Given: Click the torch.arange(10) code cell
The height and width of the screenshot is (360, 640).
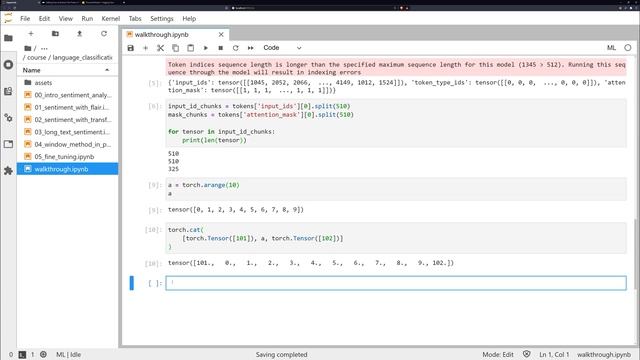Looking at the screenshot, I should click(396, 189).
